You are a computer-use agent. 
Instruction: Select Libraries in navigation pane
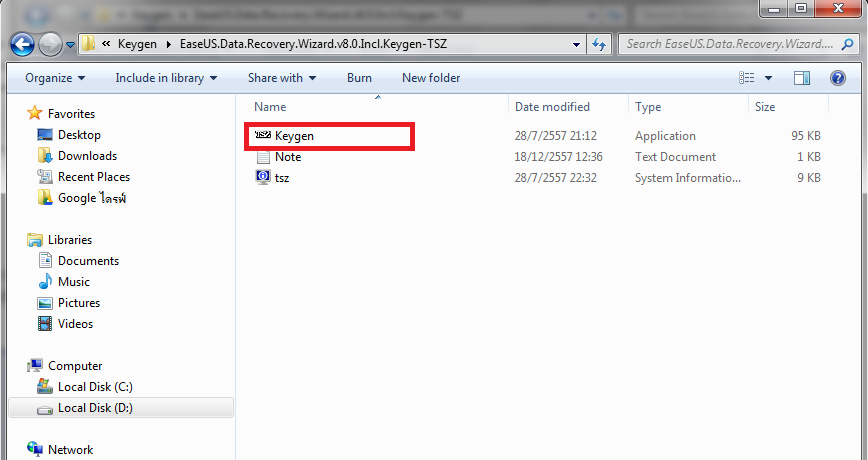(70, 240)
